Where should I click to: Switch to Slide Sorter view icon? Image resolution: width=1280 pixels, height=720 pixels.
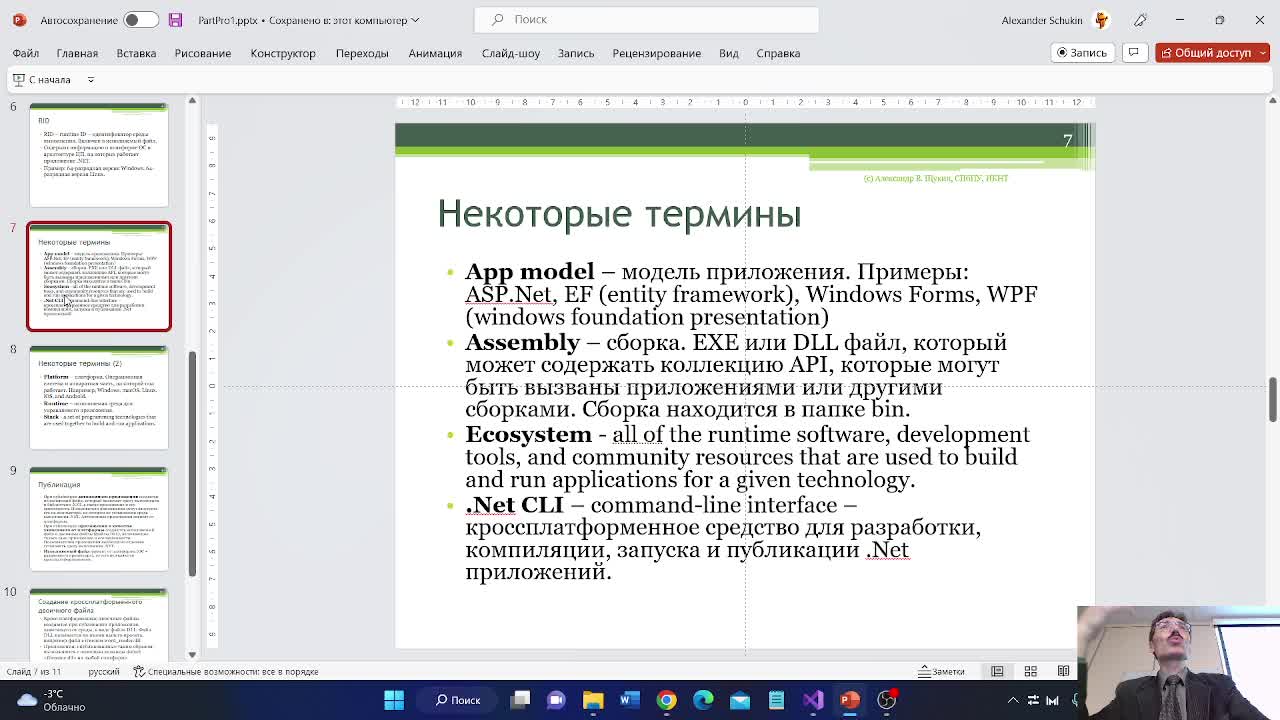1030,671
